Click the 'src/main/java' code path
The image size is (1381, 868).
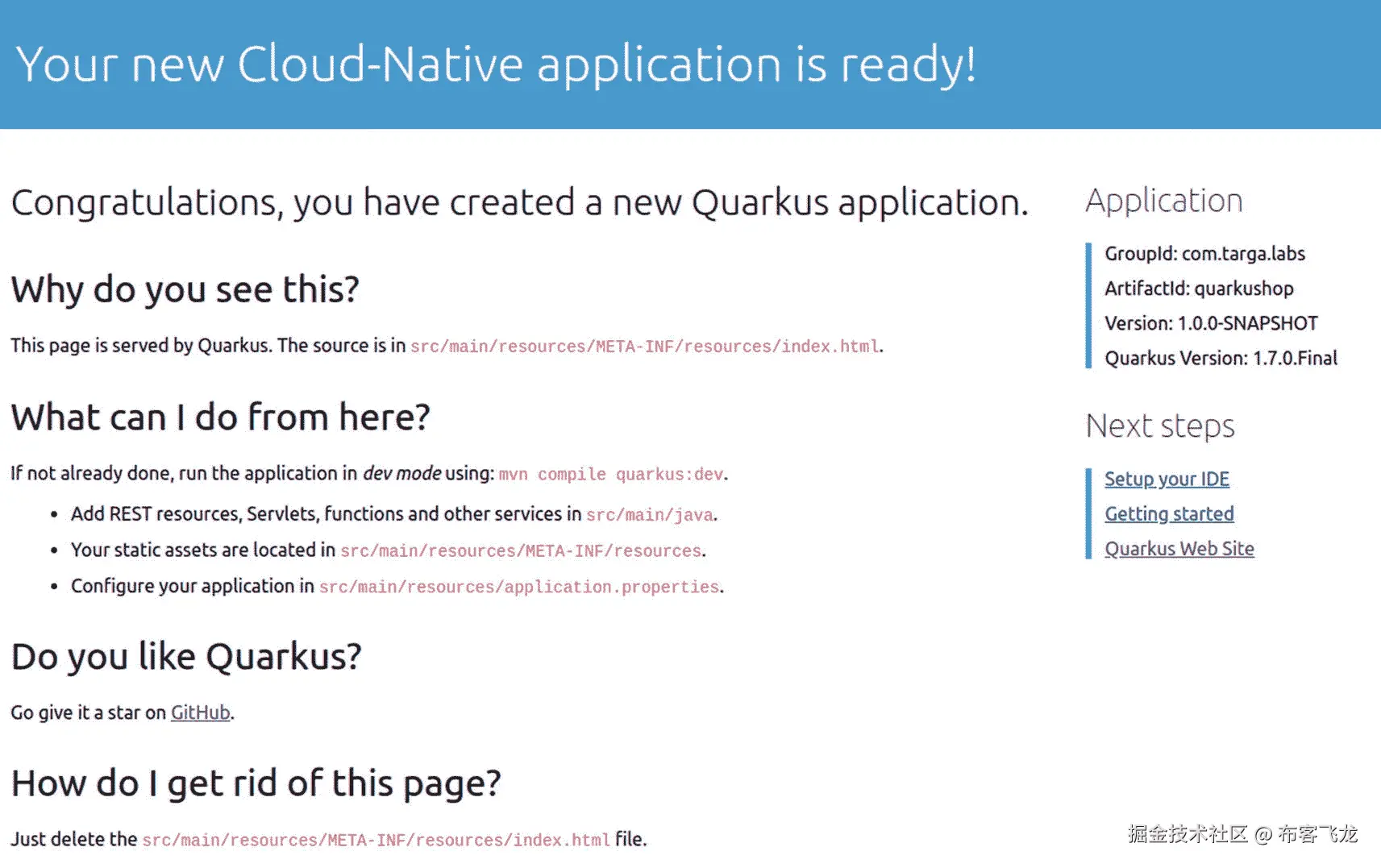point(650,515)
